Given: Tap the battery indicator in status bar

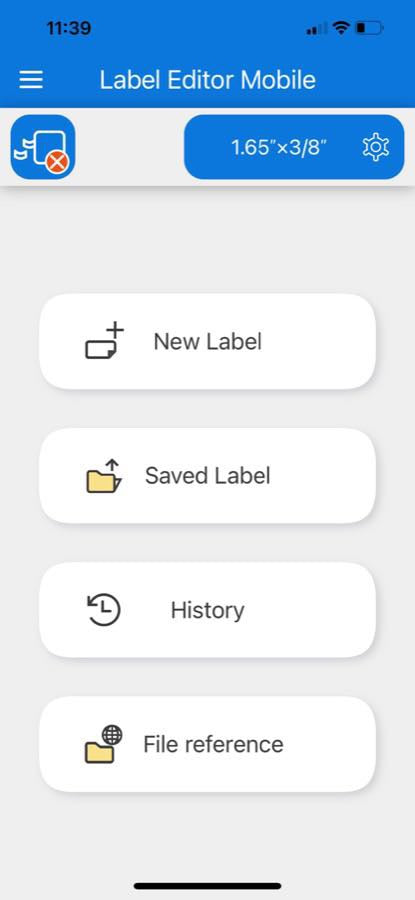Looking at the screenshot, I should 370,28.
